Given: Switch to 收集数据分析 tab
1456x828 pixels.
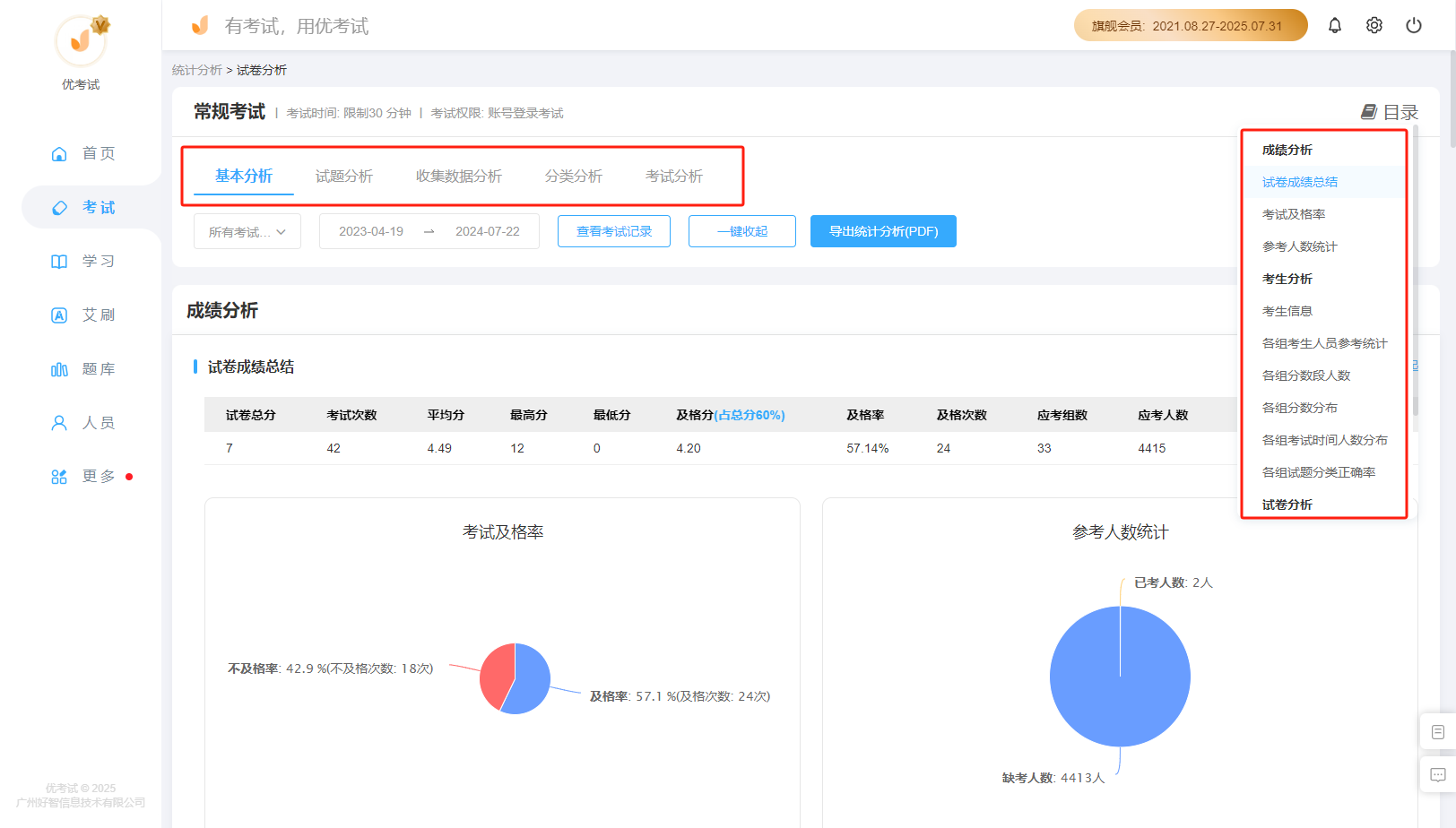Looking at the screenshot, I should 459,176.
